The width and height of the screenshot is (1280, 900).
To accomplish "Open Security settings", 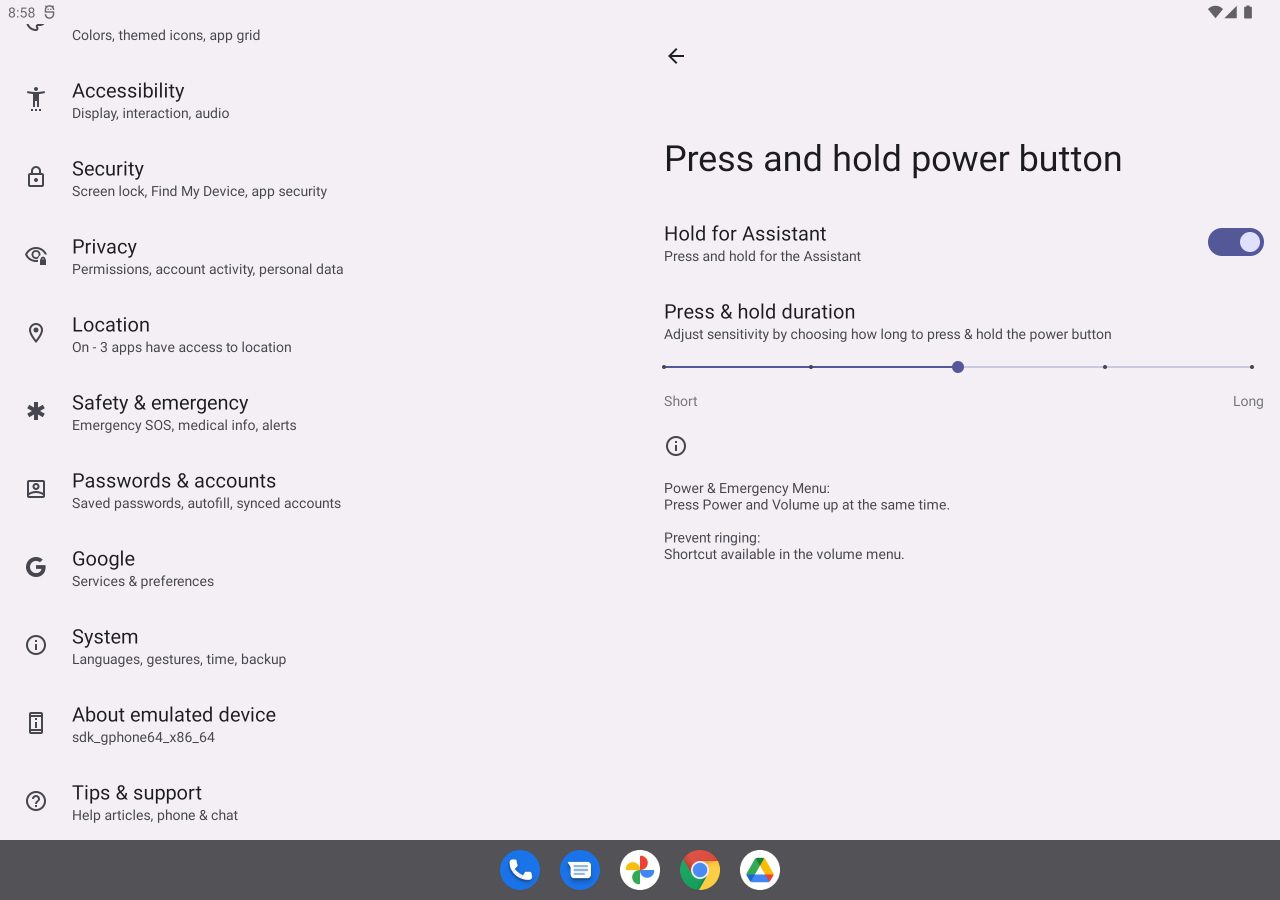I will [x=320, y=178].
